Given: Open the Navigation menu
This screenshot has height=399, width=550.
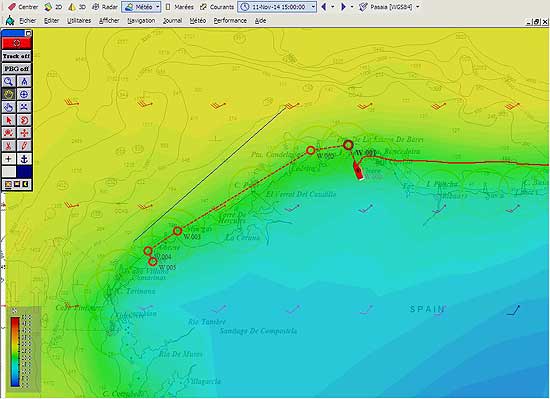Looking at the screenshot, I should (x=141, y=21).
